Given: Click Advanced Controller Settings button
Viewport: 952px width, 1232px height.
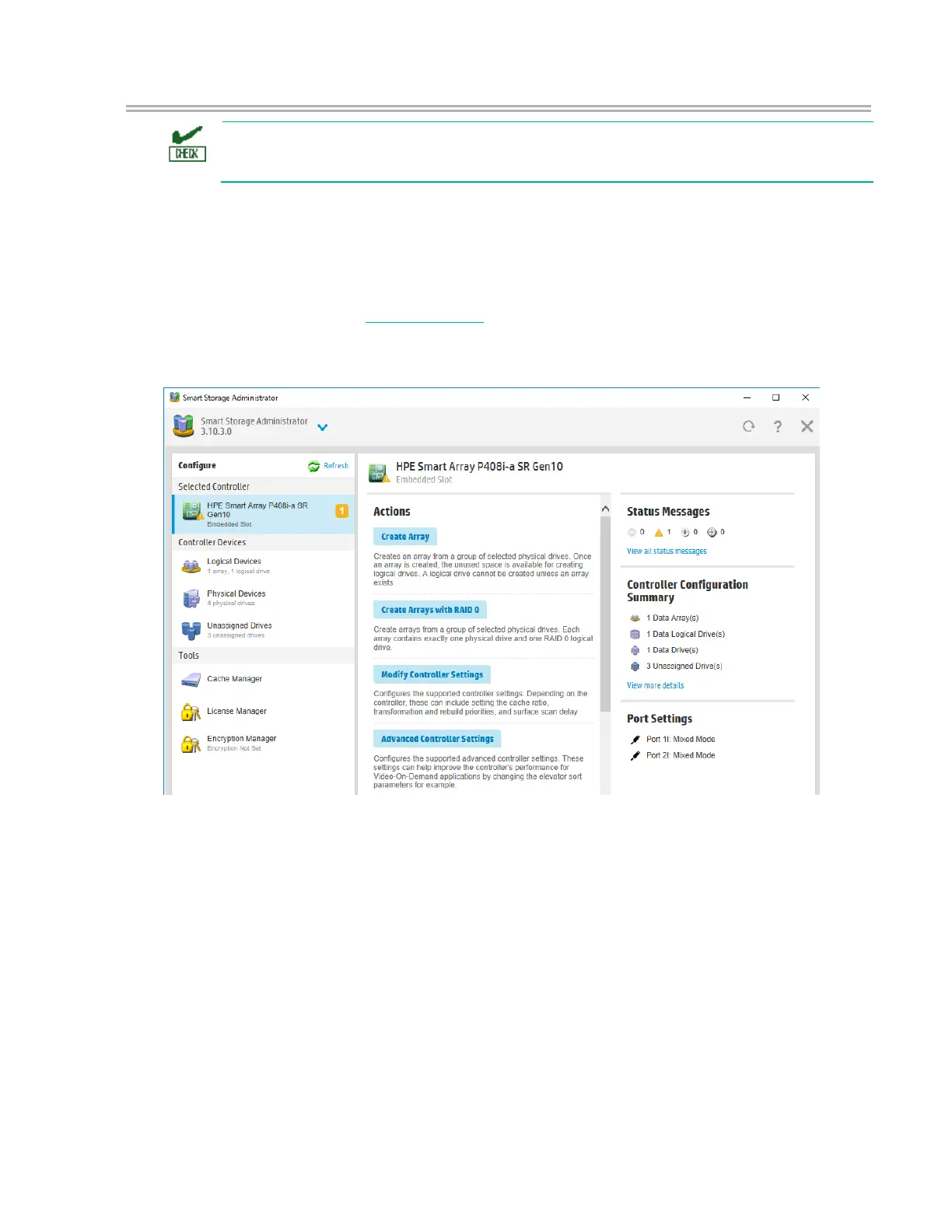Looking at the screenshot, I should click(437, 739).
